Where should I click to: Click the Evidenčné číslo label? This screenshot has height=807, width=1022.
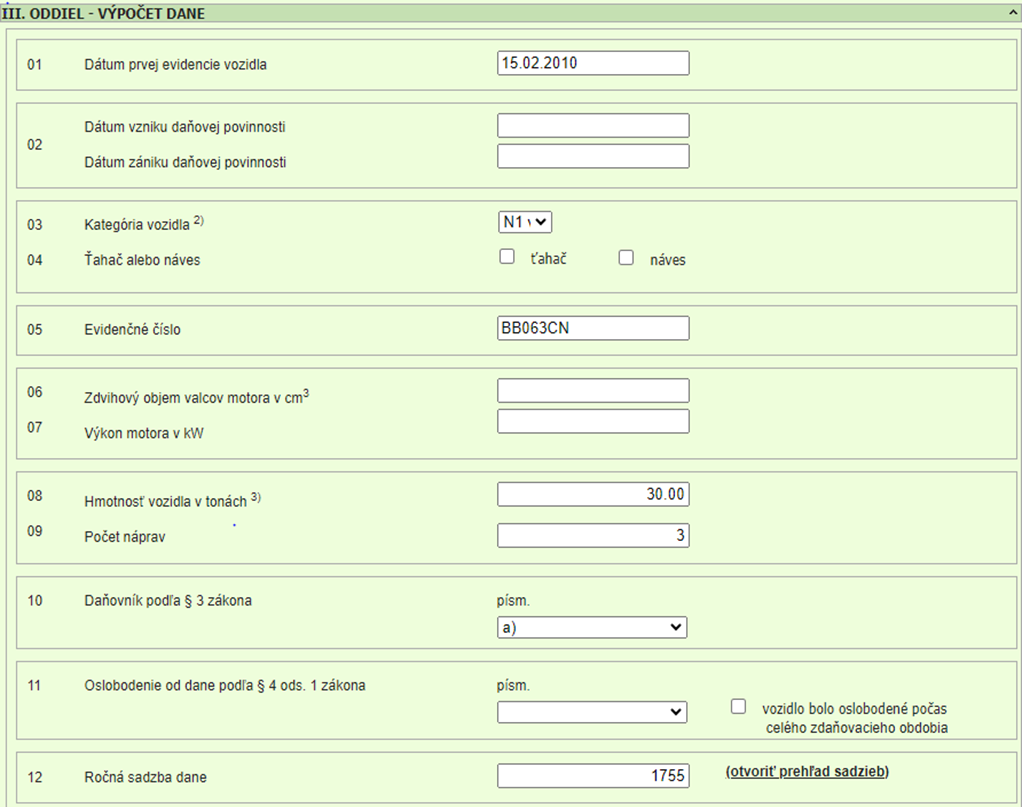point(132,329)
